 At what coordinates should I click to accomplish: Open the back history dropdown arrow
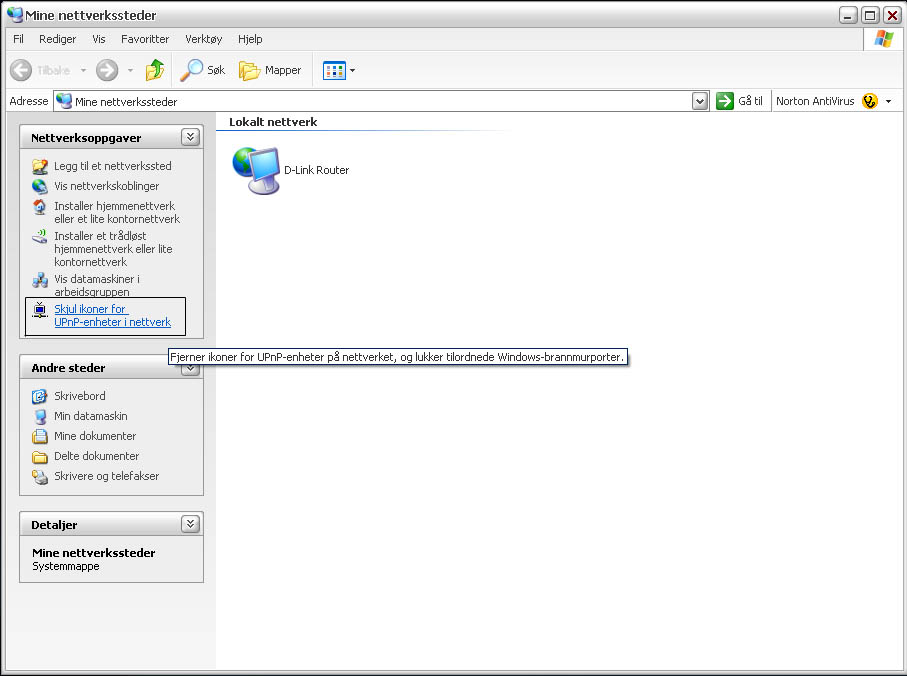(83, 71)
